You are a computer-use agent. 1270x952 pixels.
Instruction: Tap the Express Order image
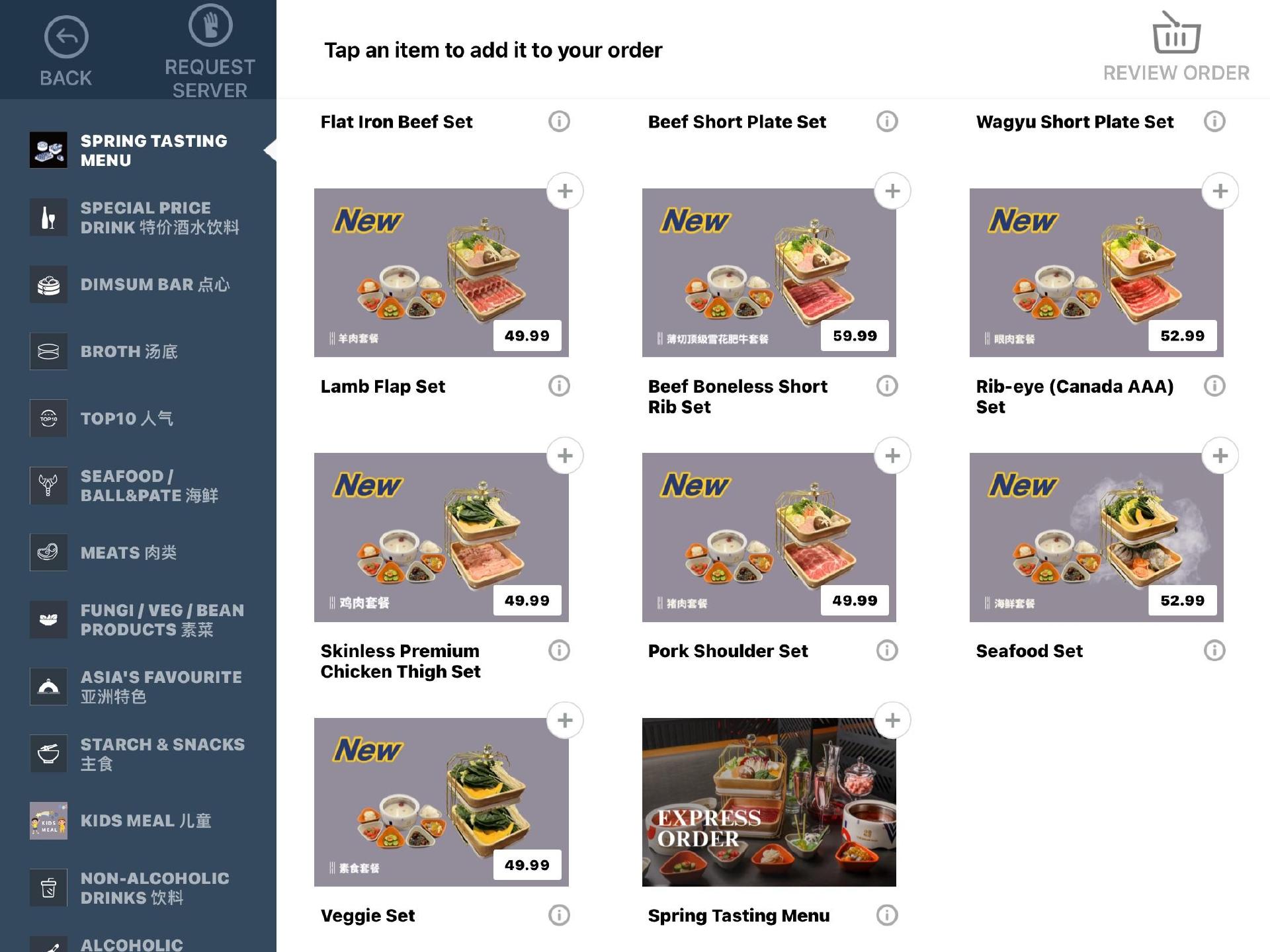click(769, 802)
